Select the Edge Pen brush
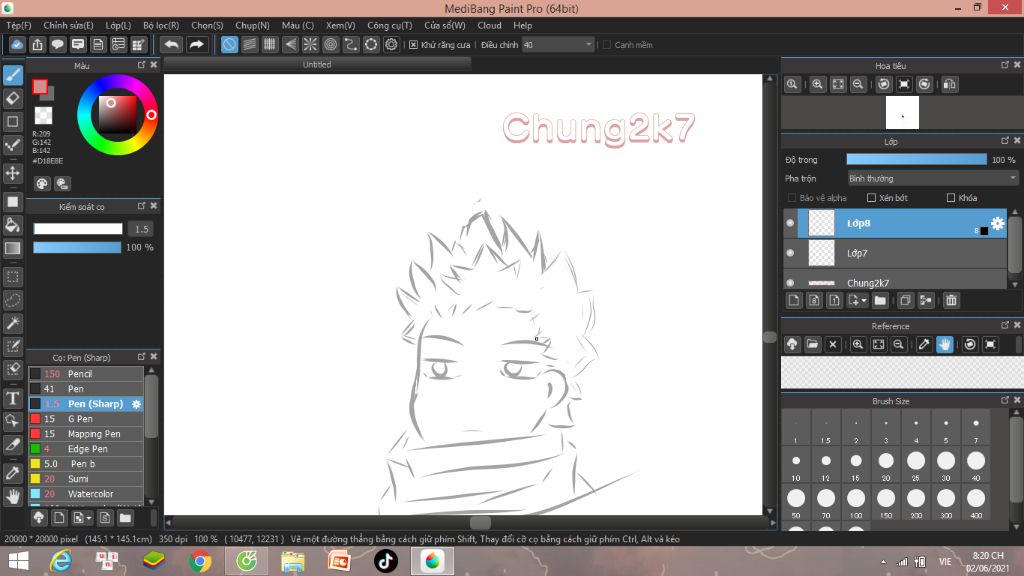1024x576 pixels. point(86,449)
